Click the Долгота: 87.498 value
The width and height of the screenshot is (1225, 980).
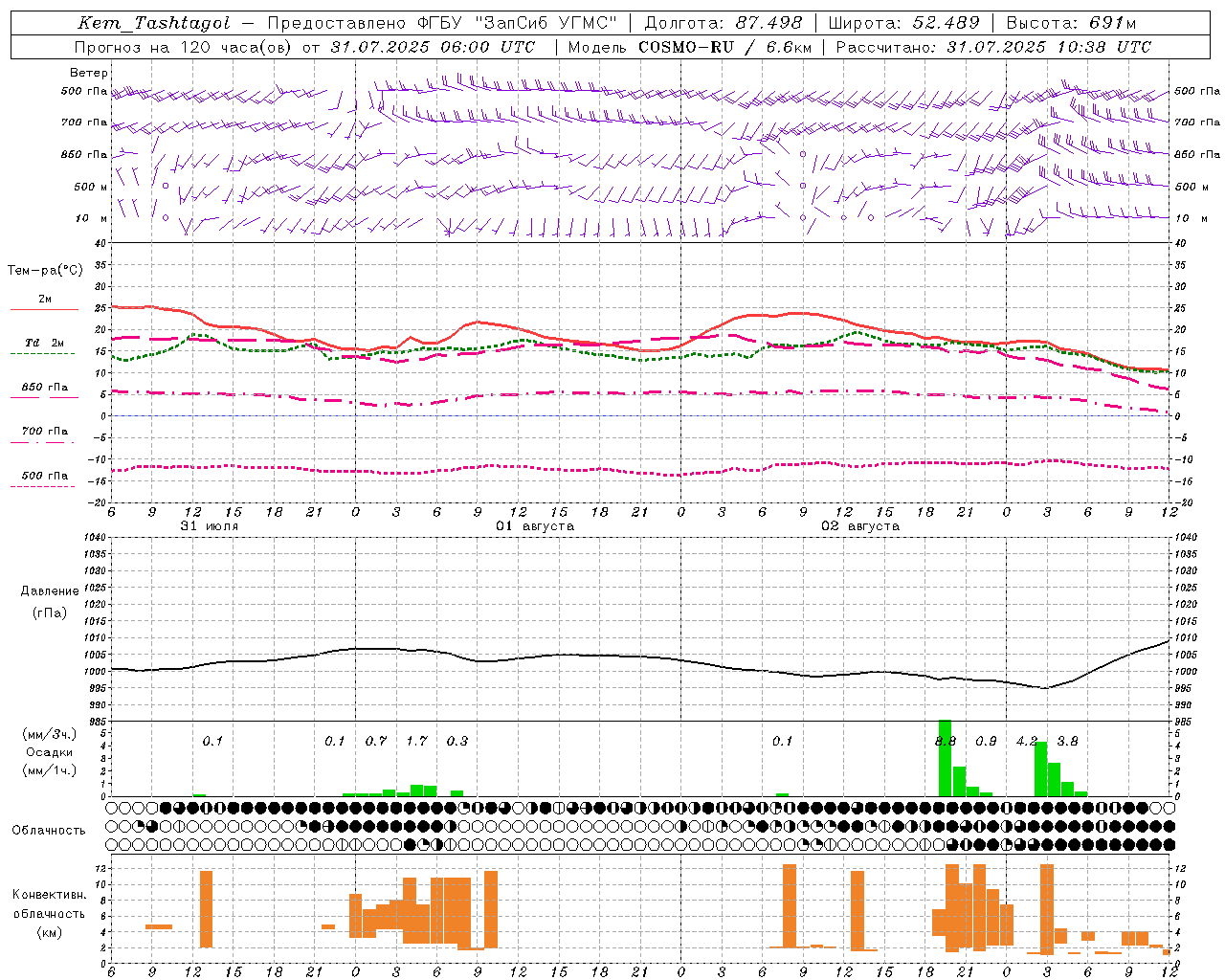click(x=724, y=23)
